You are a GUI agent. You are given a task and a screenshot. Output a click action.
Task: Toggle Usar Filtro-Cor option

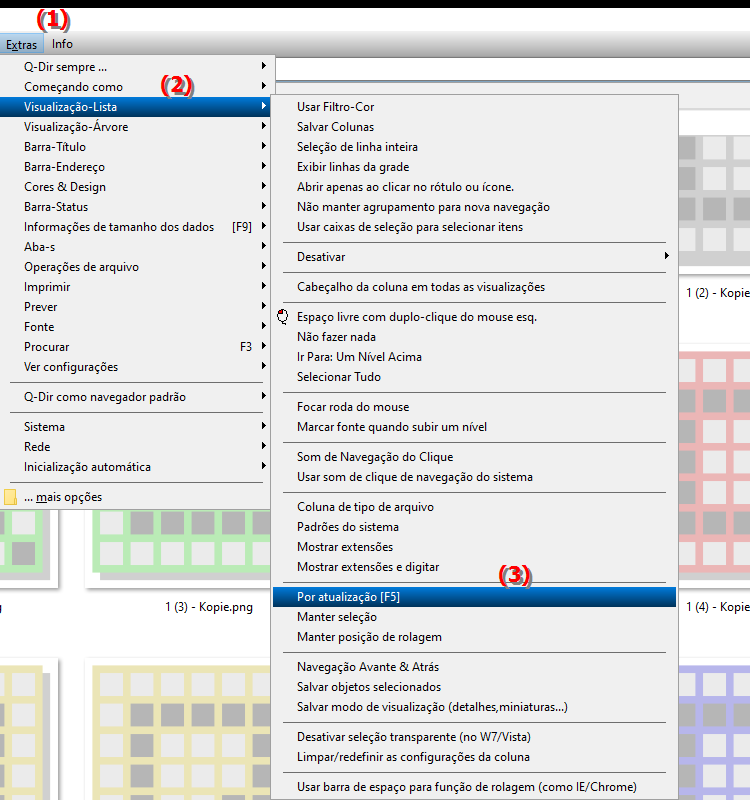point(474,107)
